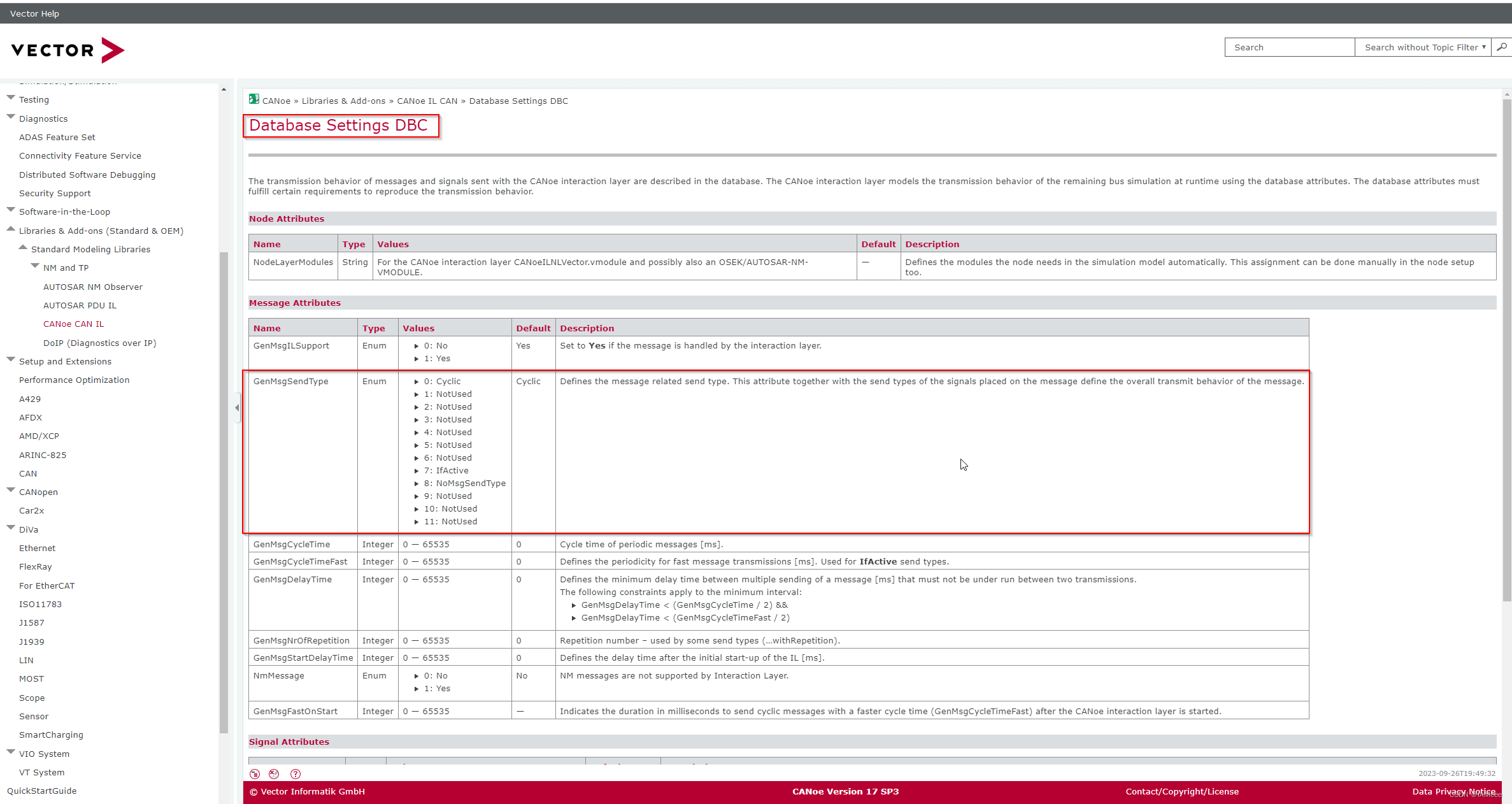This screenshot has height=804, width=1512.
Task: Click the sidebar scroll-up arrow
Action: pos(224,90)
